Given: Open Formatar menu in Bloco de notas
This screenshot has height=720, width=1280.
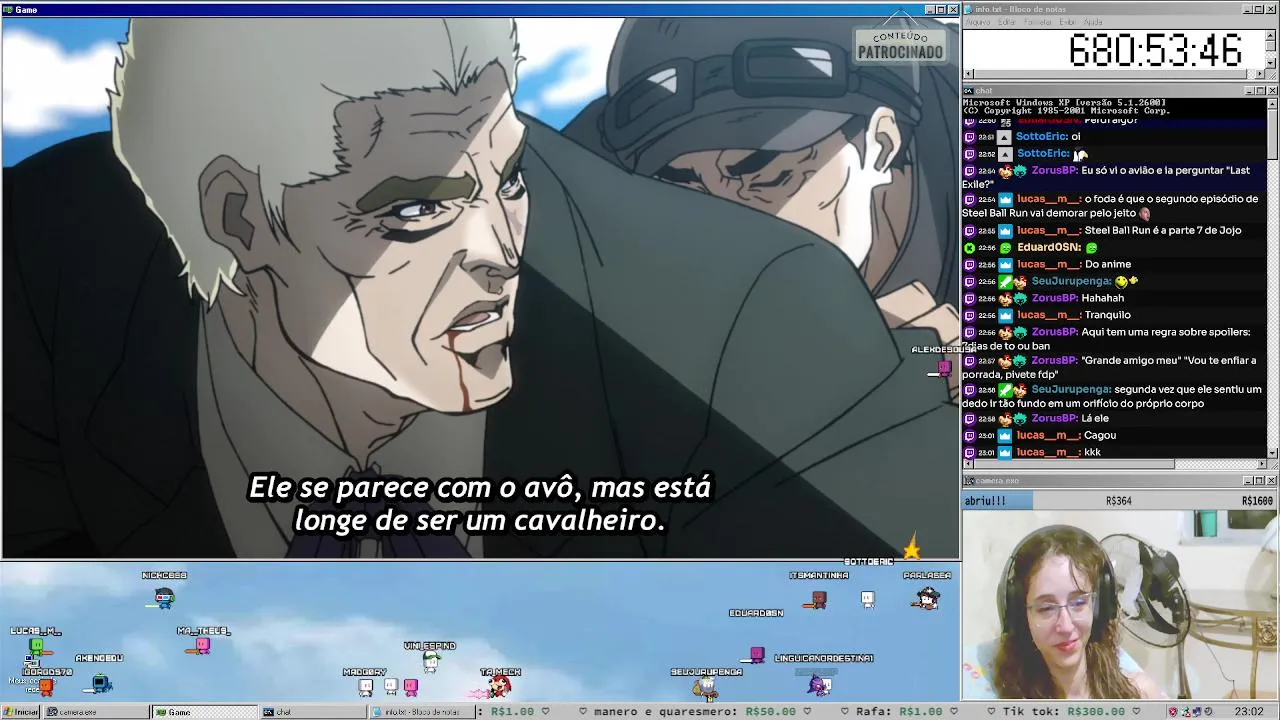Looking at the screenshot, I should coord(1038,22).
